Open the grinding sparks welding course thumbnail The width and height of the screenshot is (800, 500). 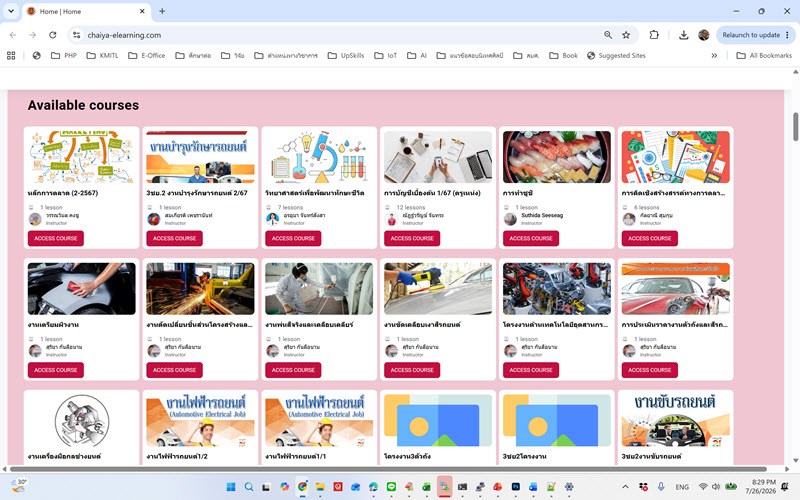[x=200, y=289]
